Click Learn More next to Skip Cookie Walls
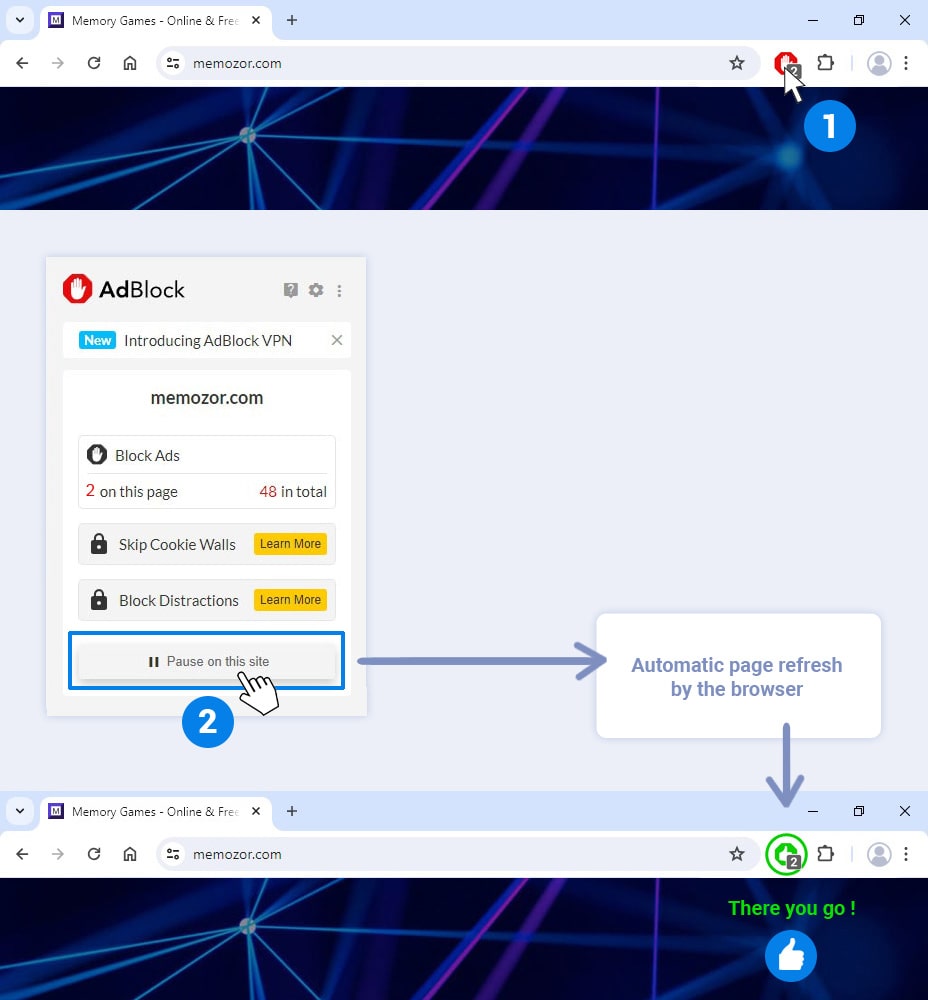The width and height of the screenshot is (928, 1000). pos(290,544)
